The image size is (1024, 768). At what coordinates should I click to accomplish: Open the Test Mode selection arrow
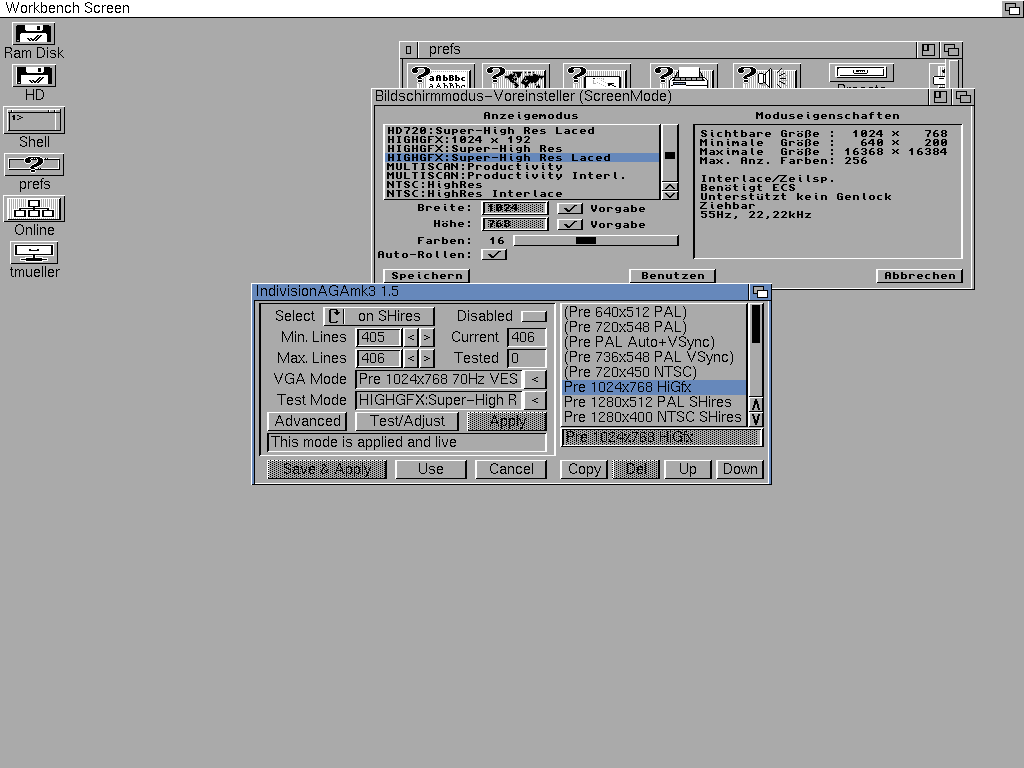[x=535, y=400]
